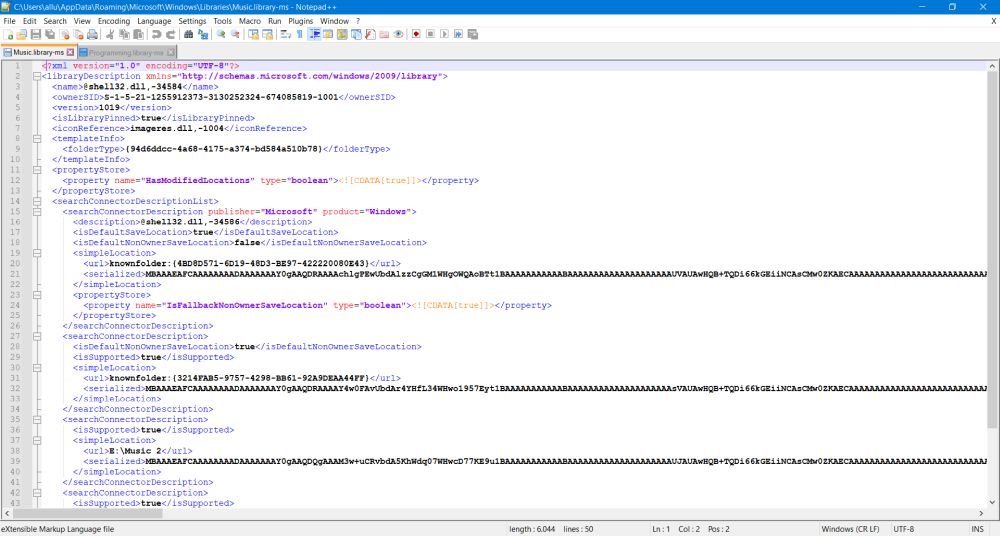The image size is (1000, 536).
Task: Click the Close All toolbar icon
Action: pyautogui.click(x=78, y=34)
